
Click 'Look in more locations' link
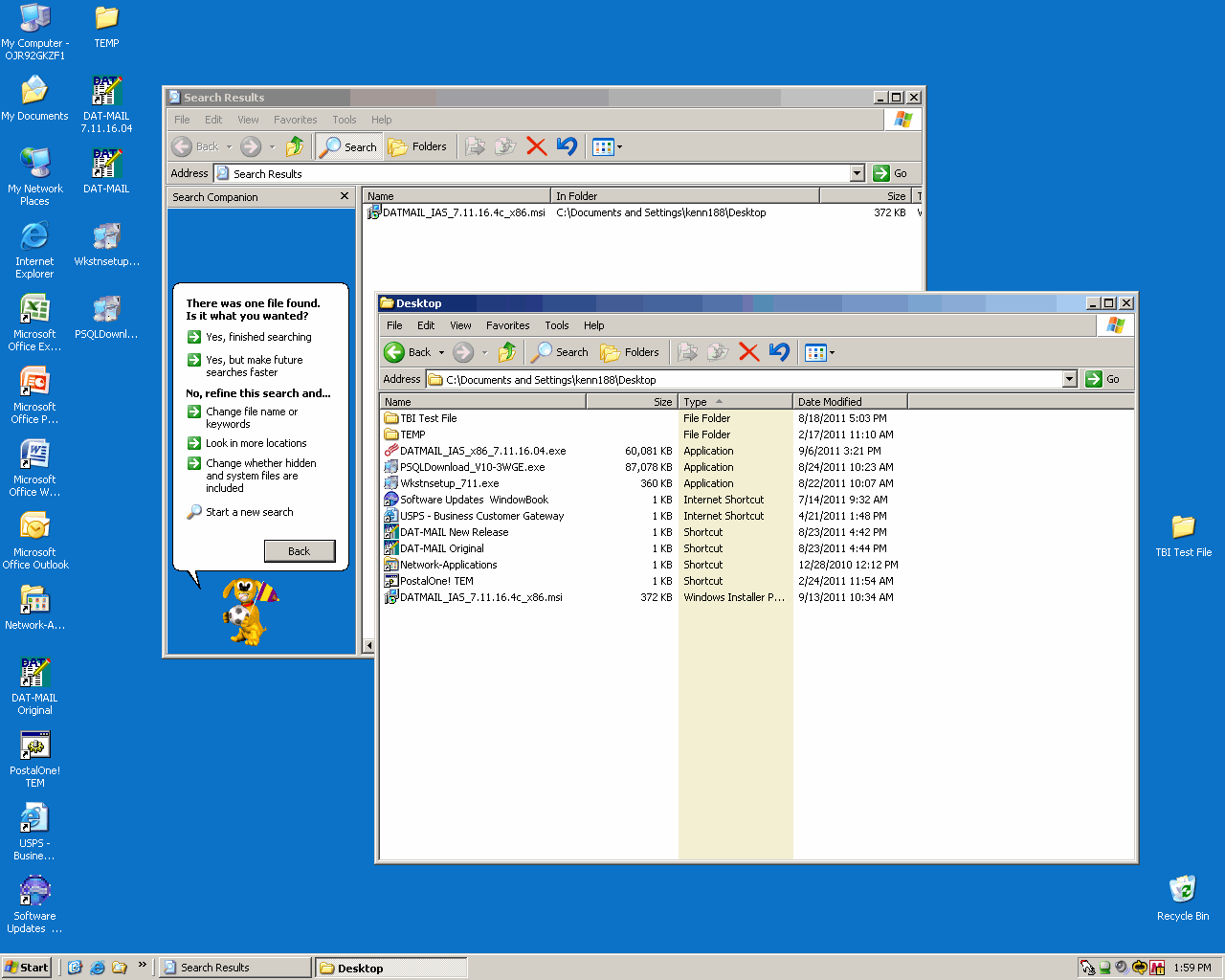point(256,443)
